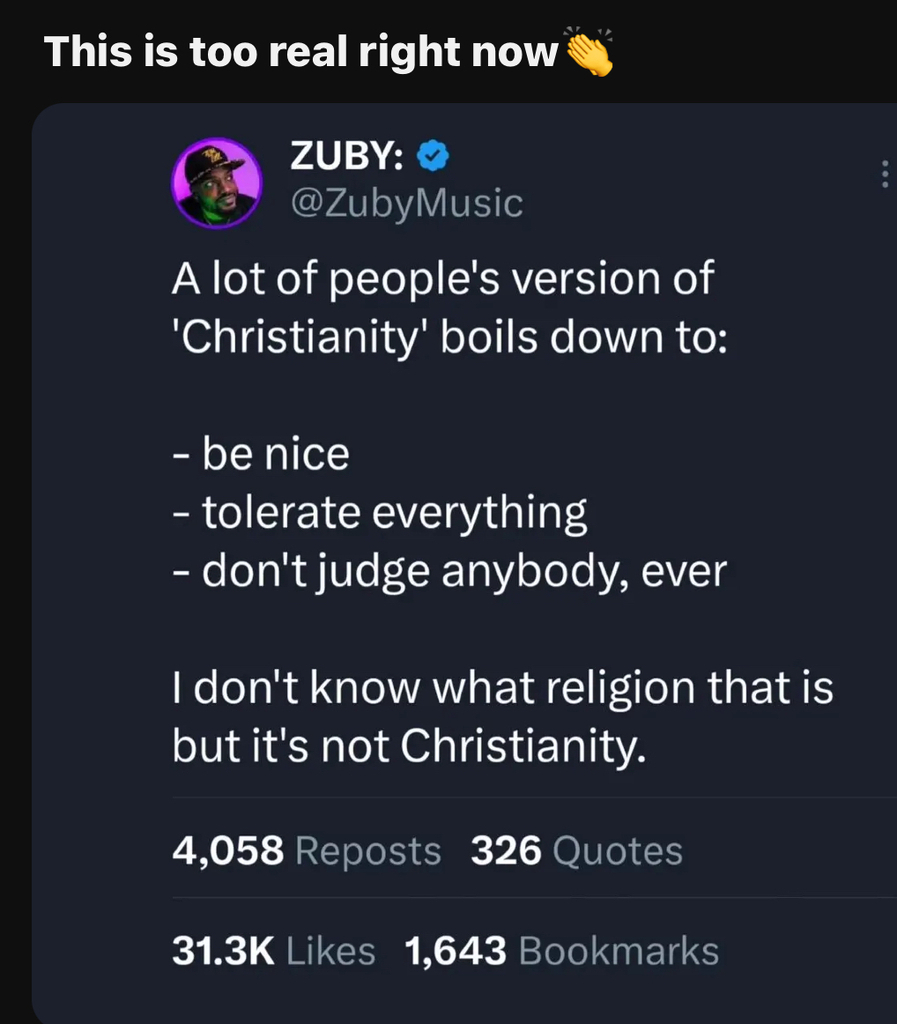
Task: Open the ZUBY: display name
Action: pos(347,156)
